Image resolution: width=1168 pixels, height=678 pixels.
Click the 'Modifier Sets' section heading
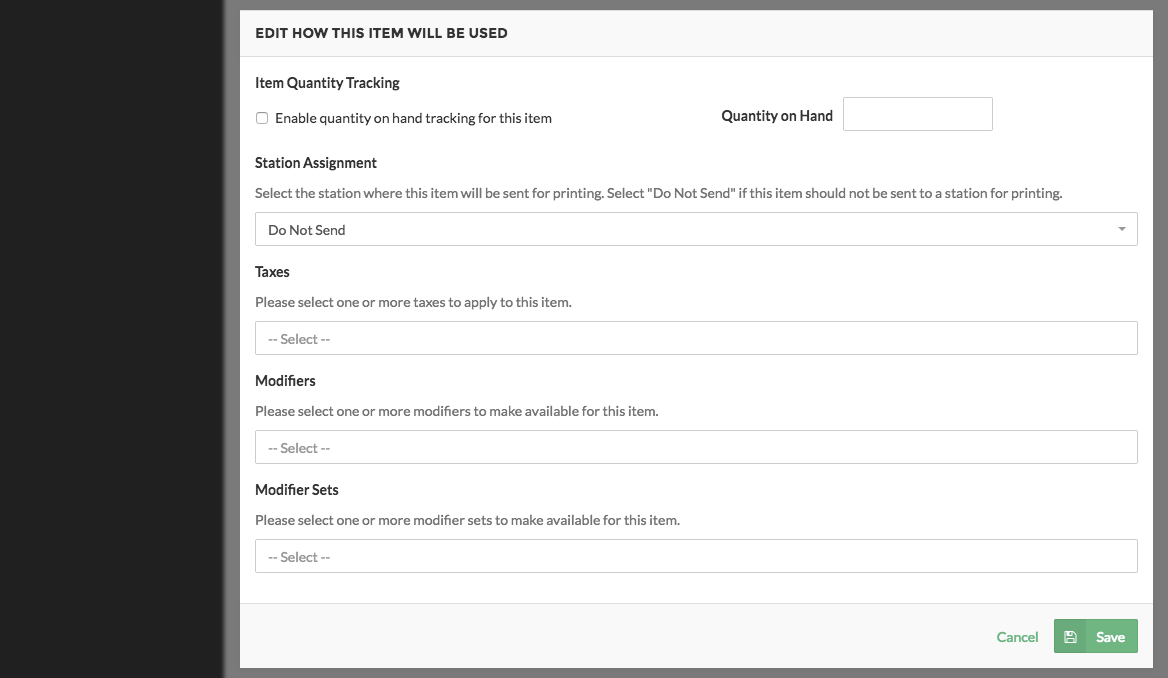[x=296, y=490]
